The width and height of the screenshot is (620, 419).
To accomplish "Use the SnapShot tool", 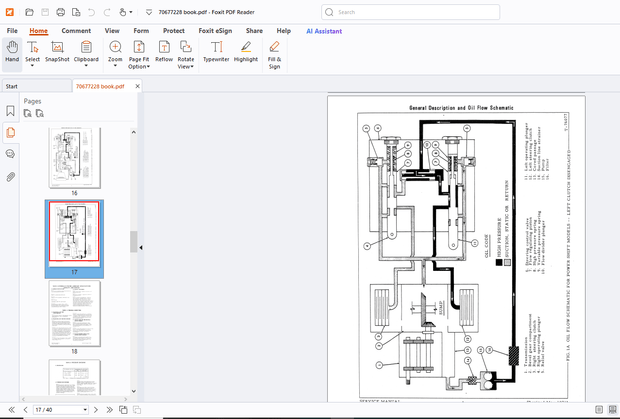I will pos(57,51).
